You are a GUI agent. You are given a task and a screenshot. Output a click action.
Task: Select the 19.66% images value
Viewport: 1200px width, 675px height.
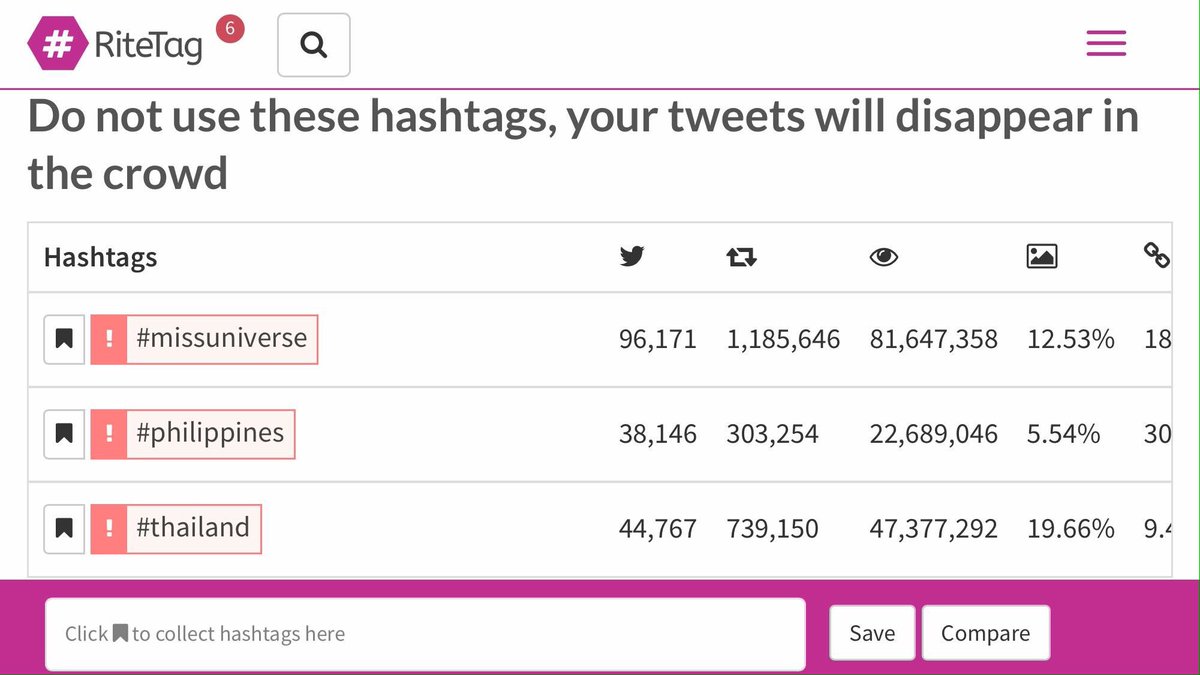pos(1071,529)
